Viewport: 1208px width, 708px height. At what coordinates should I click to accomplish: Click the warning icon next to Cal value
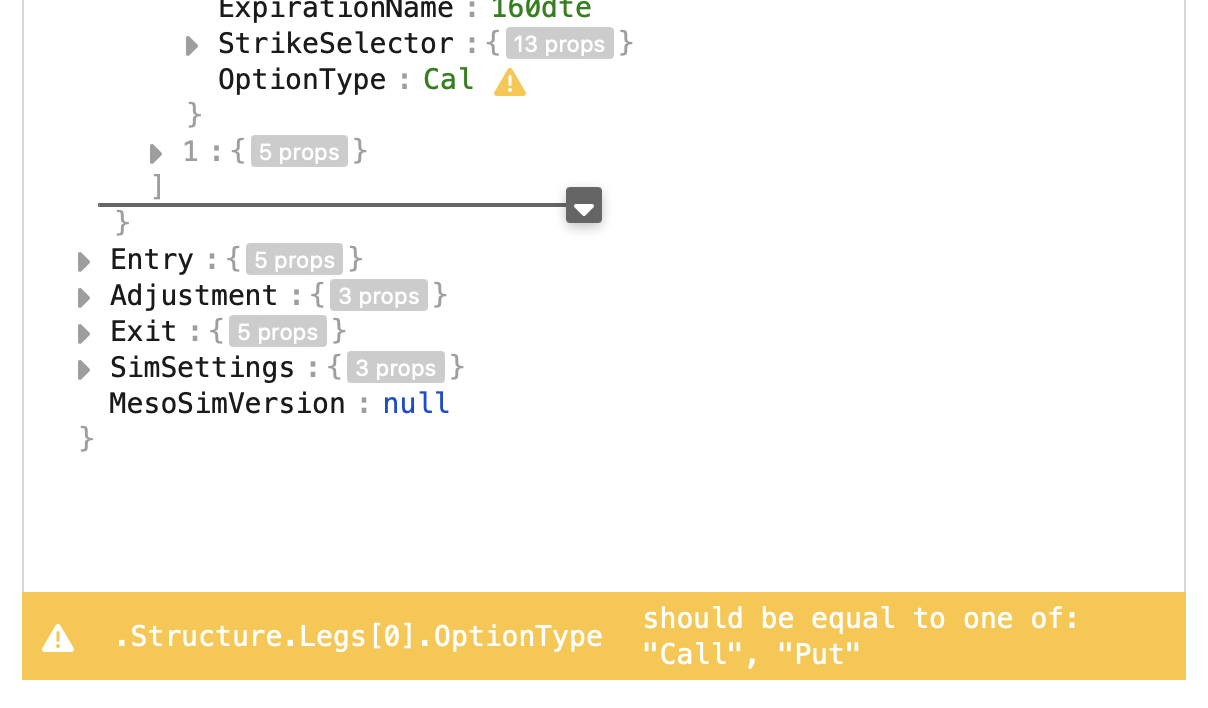(x=510, y=82)
